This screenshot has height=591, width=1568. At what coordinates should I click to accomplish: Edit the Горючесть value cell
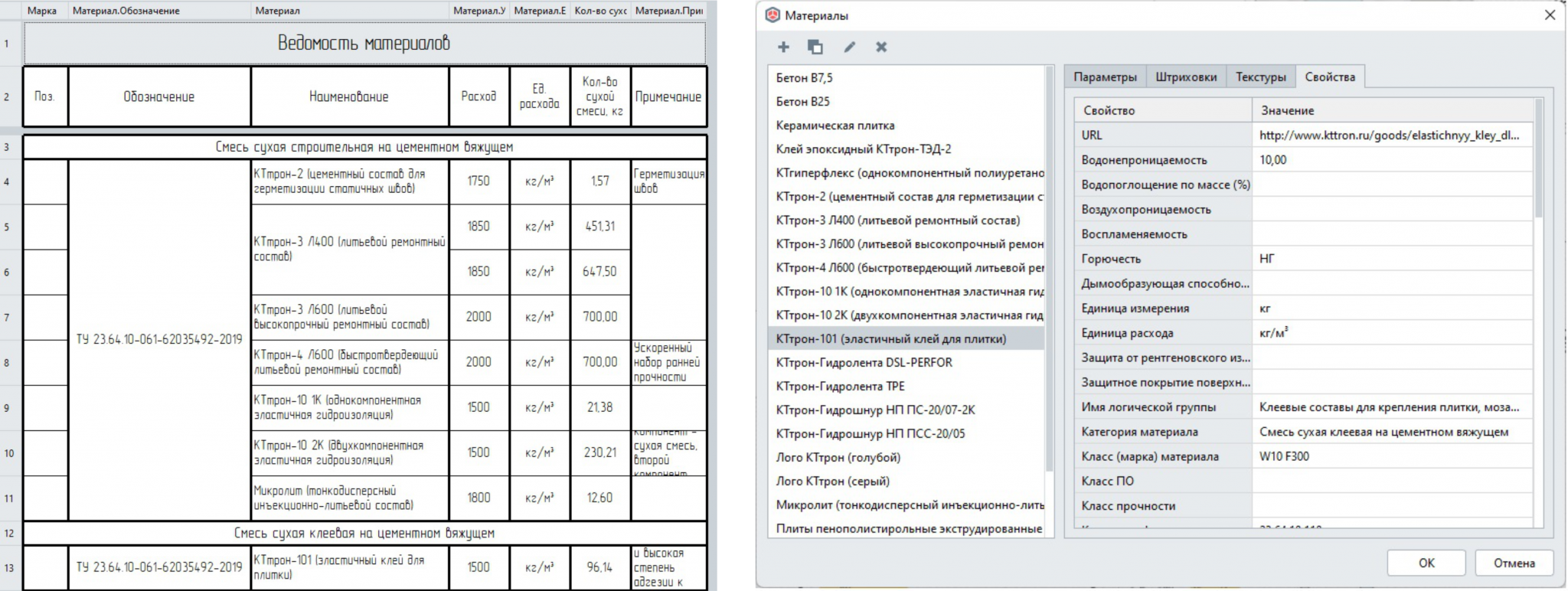tap(1390, 259)
